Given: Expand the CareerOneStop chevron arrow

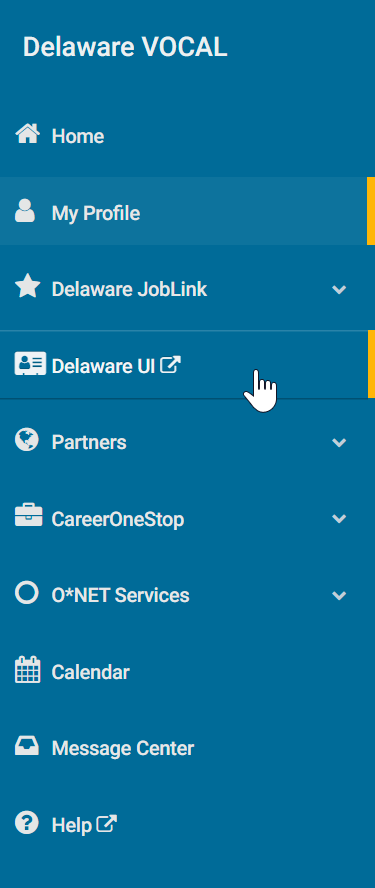Looking at the screenshot, I should [x=339, y=519].
